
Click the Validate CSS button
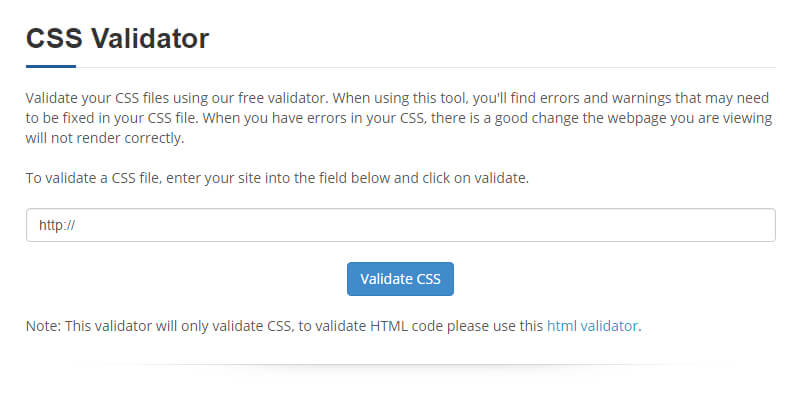(x=400, y=279)
